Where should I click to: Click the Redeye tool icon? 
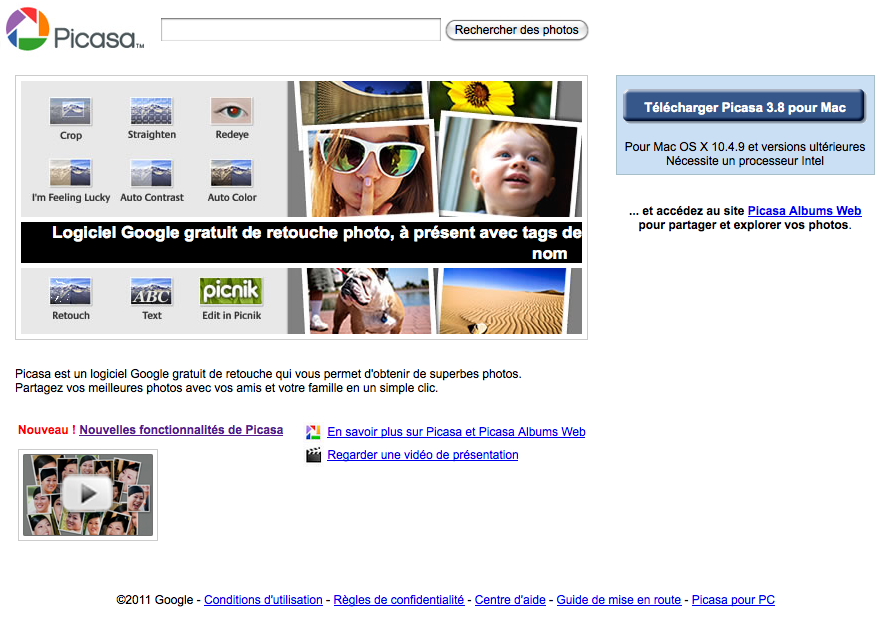231,110
